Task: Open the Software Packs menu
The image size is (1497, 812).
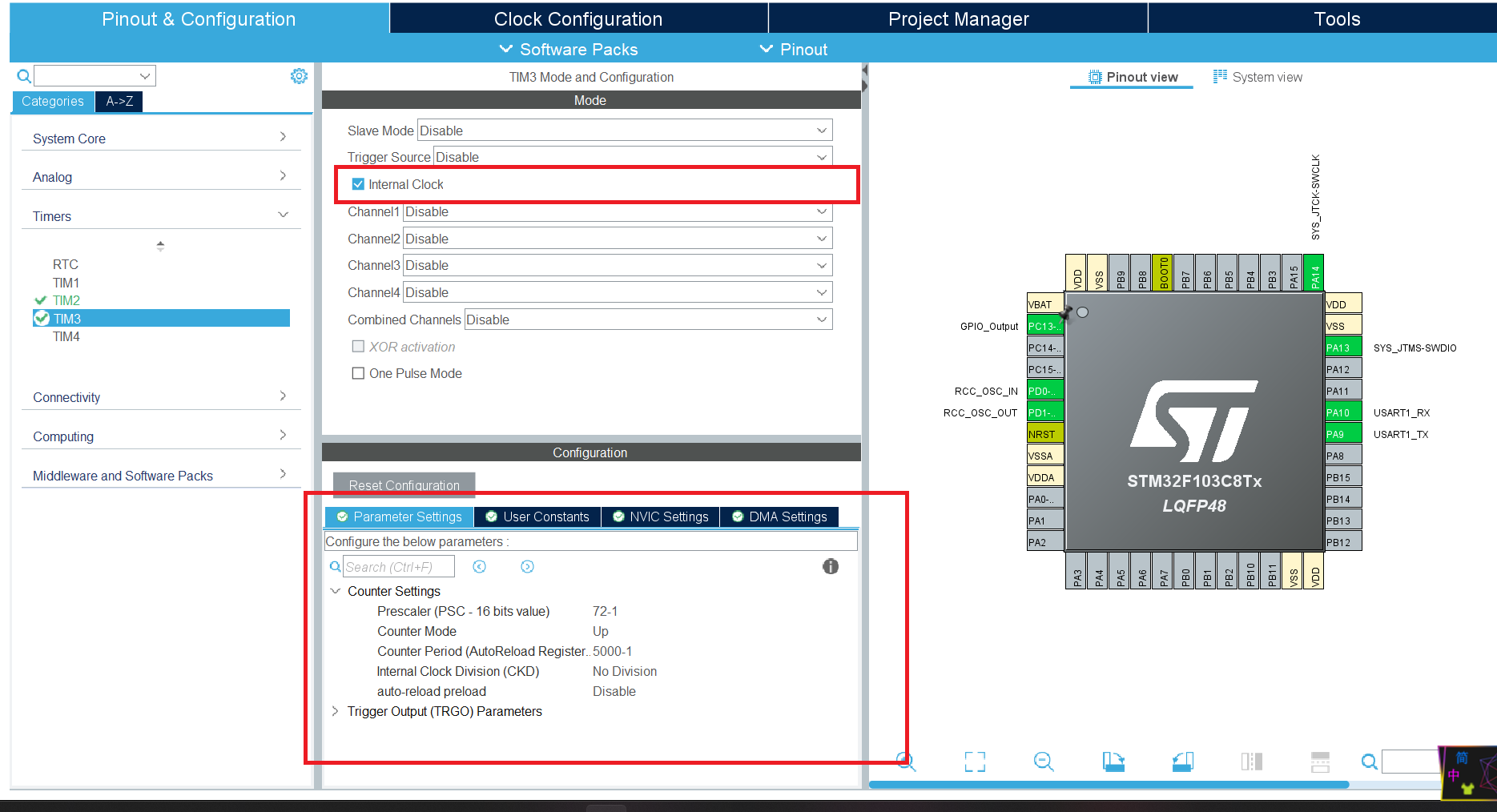Action: (x=569, y=50)
